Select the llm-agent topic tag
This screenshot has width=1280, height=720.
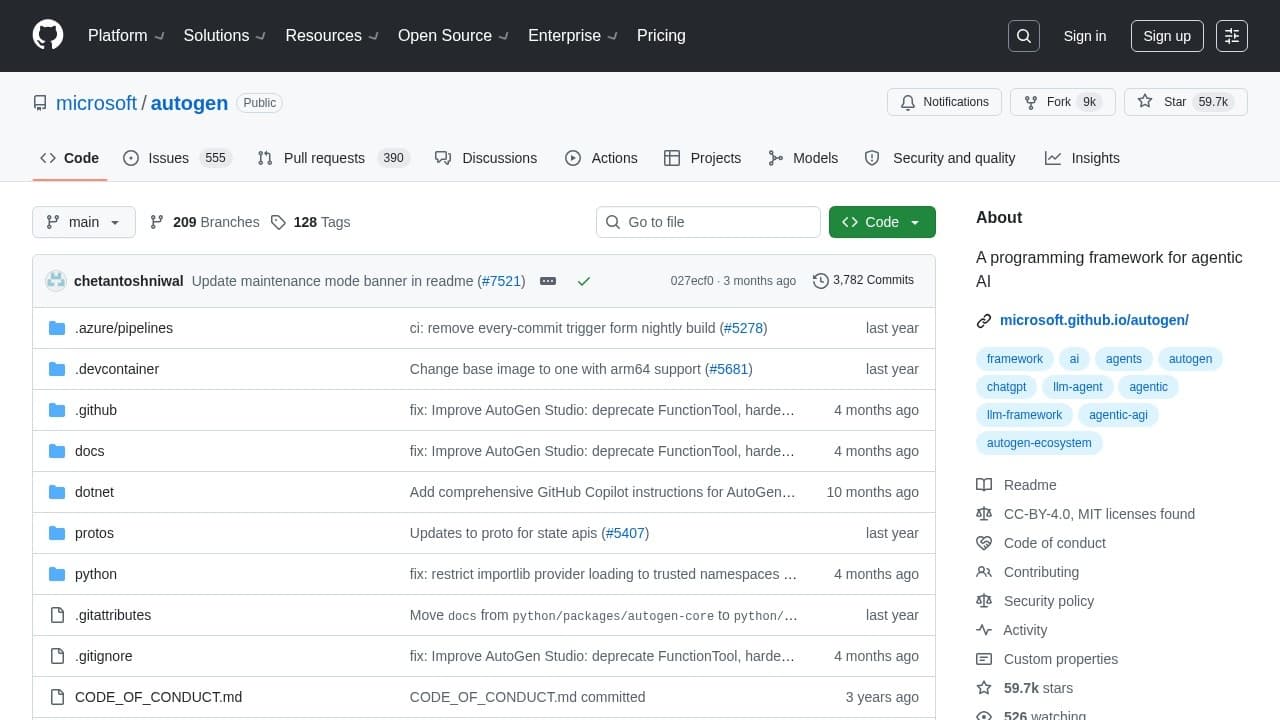point(1078,387)
